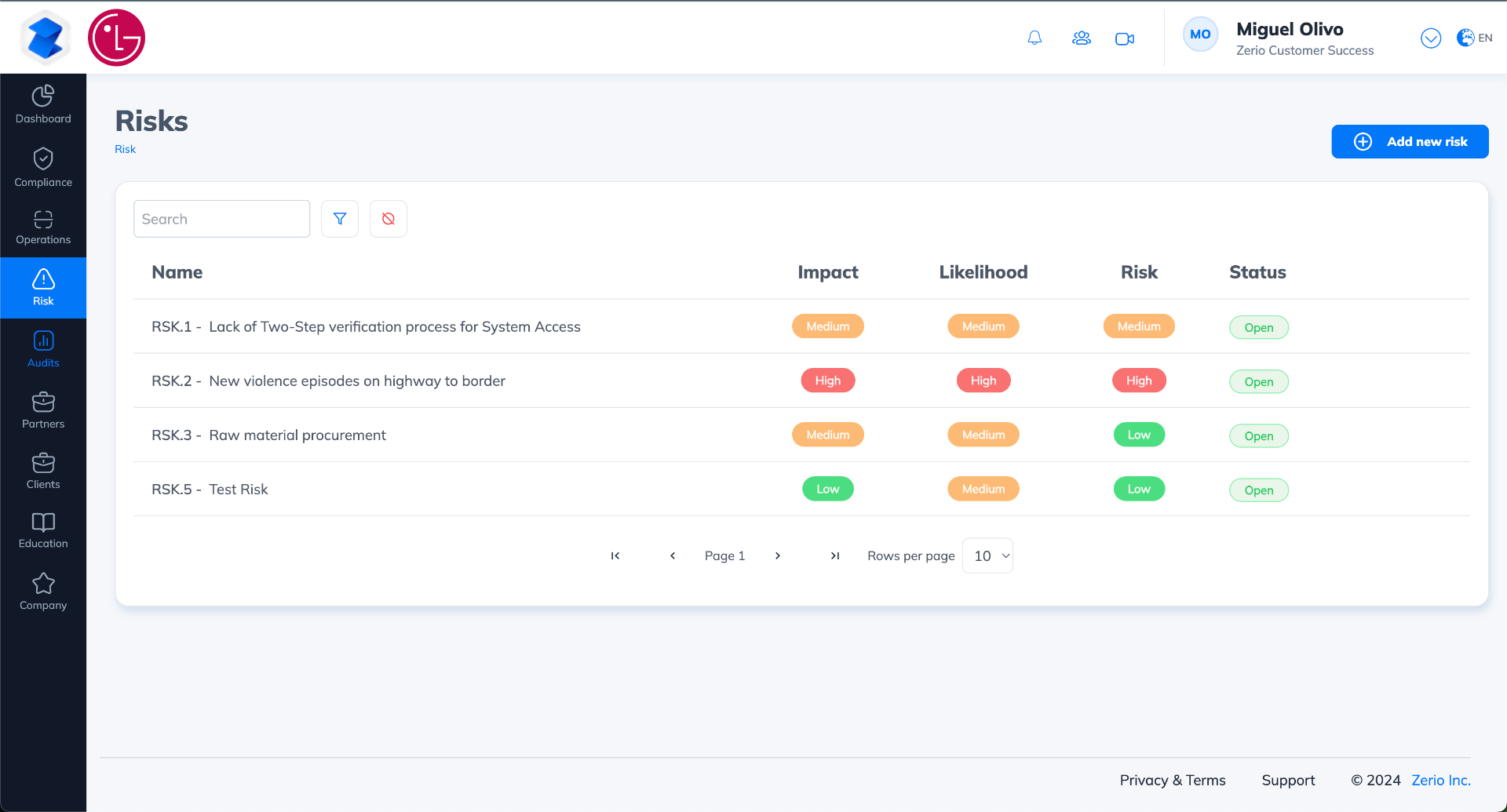Visit the Zerio Inc. link
The height and width of the screenshot is (812, 1507).
point(1441,781)
